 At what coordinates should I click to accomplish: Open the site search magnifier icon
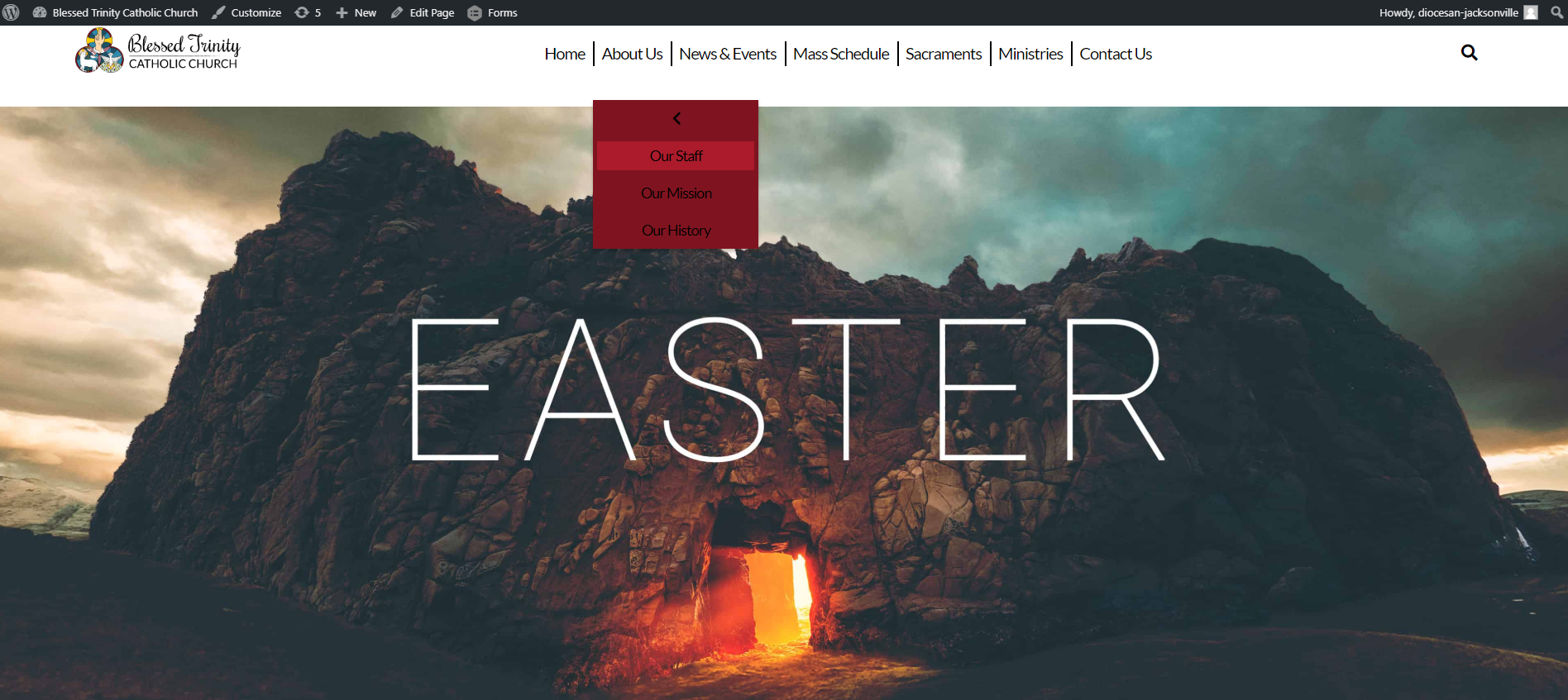(1469, 53)
